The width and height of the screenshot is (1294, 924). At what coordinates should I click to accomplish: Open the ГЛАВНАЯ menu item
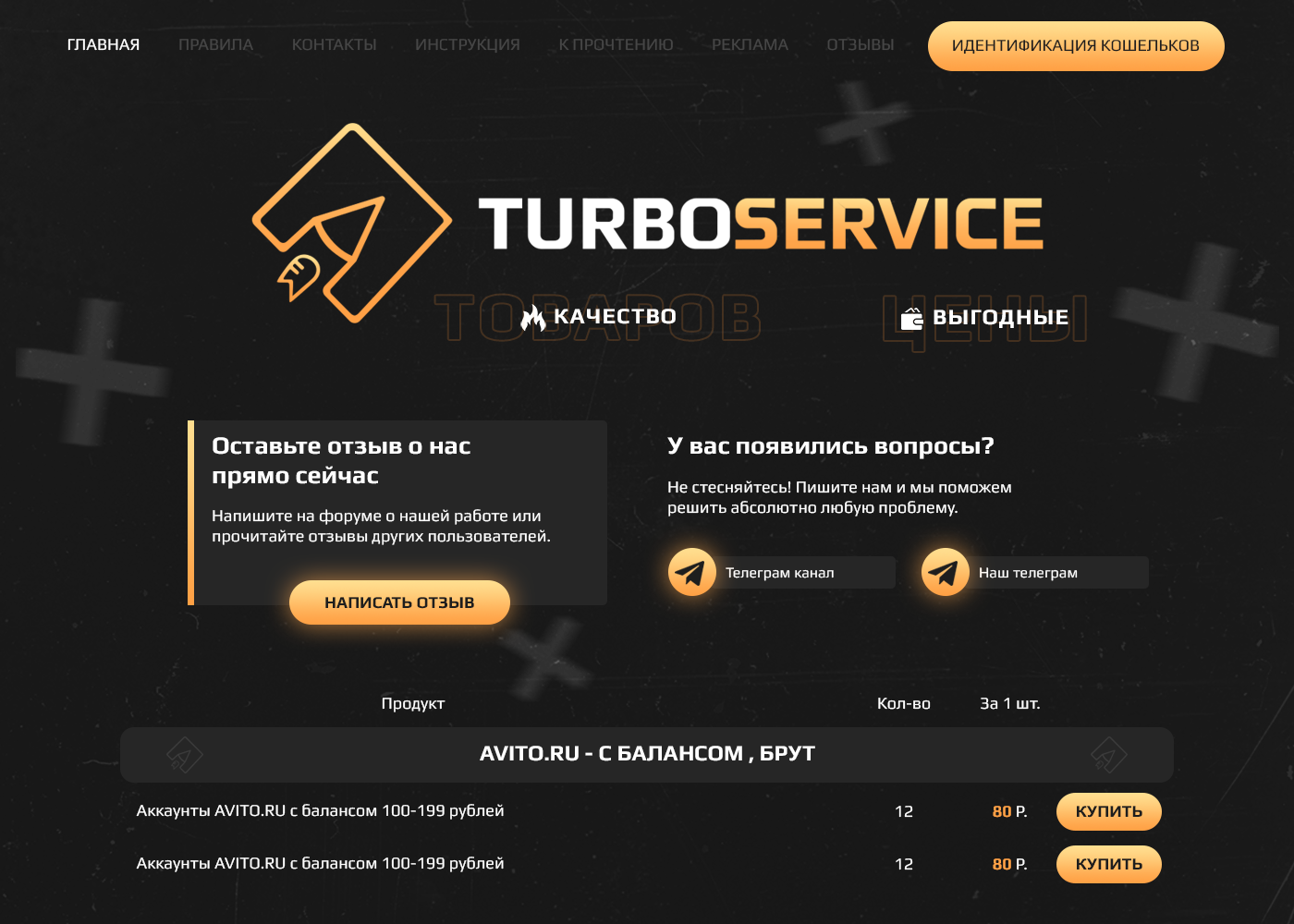click(104, 44)
